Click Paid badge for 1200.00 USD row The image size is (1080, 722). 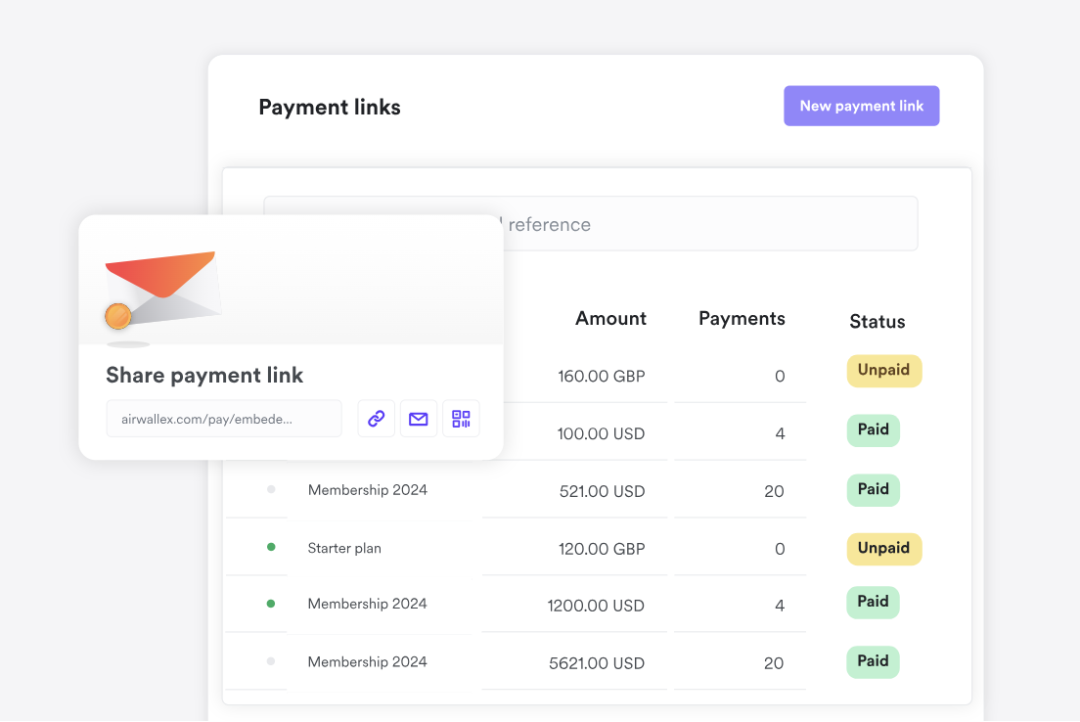(x=873, y=602)
